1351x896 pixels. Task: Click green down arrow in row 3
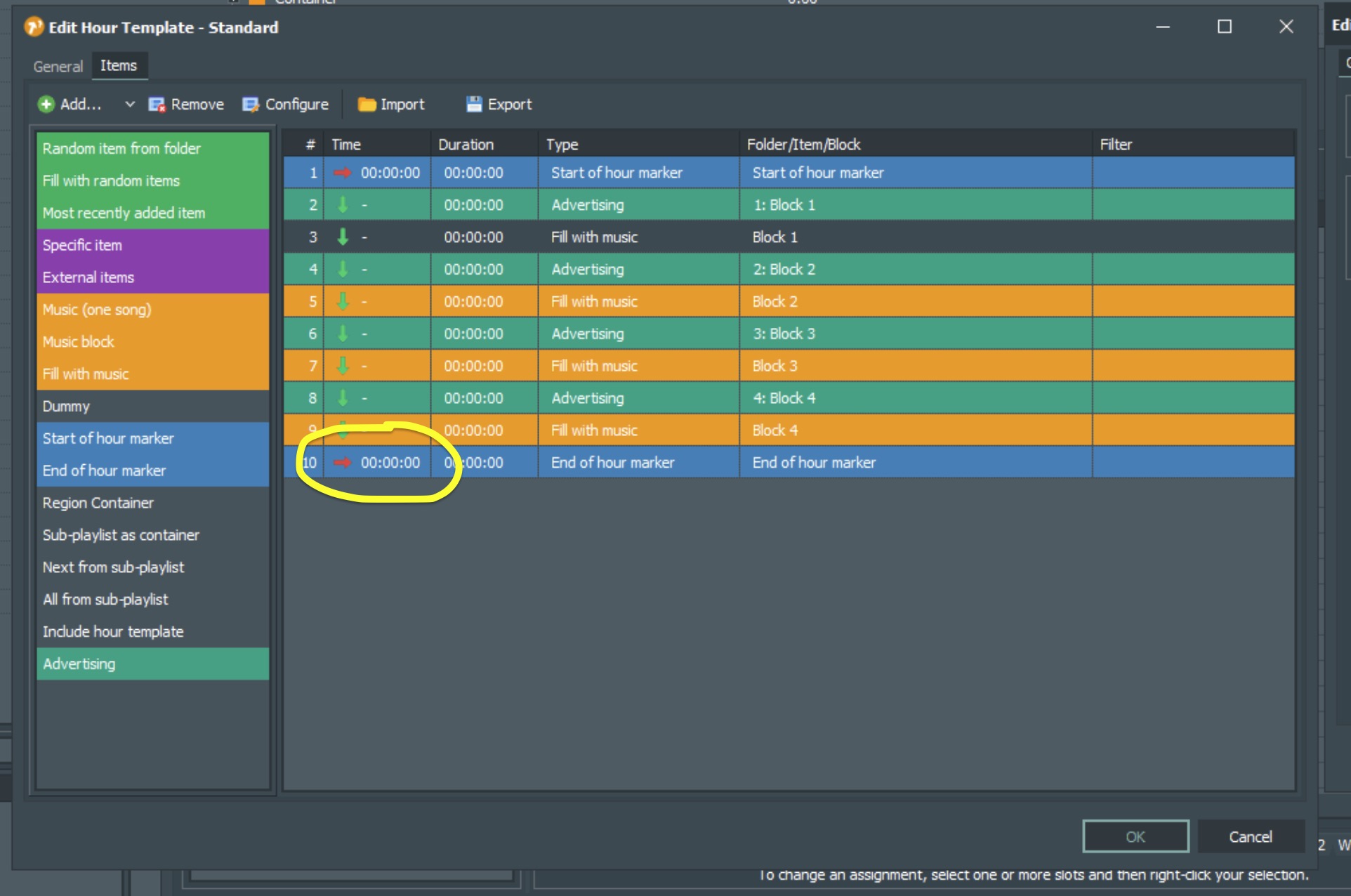tap(343, 237)
